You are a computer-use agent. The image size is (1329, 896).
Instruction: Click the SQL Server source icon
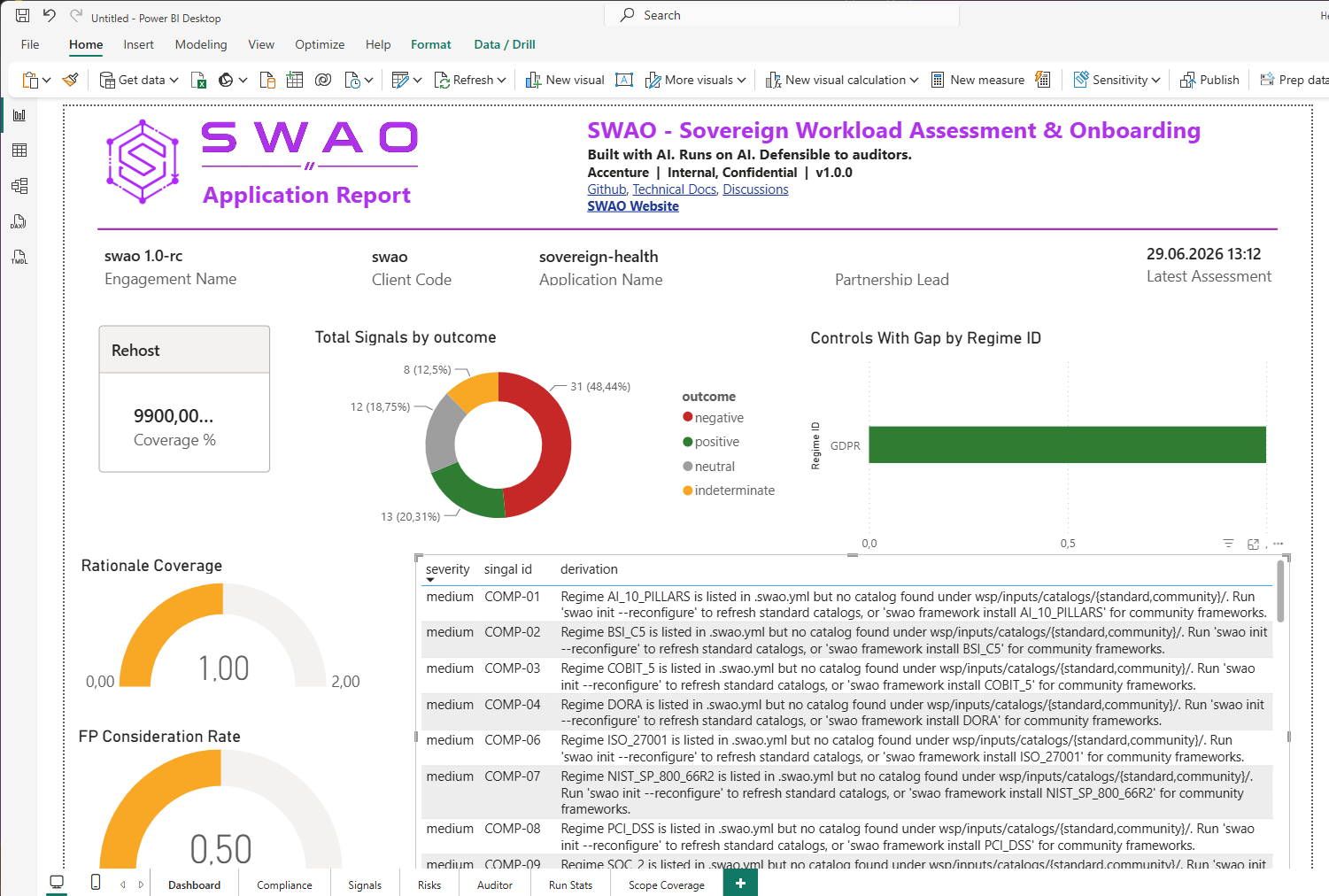click(267, 80)
